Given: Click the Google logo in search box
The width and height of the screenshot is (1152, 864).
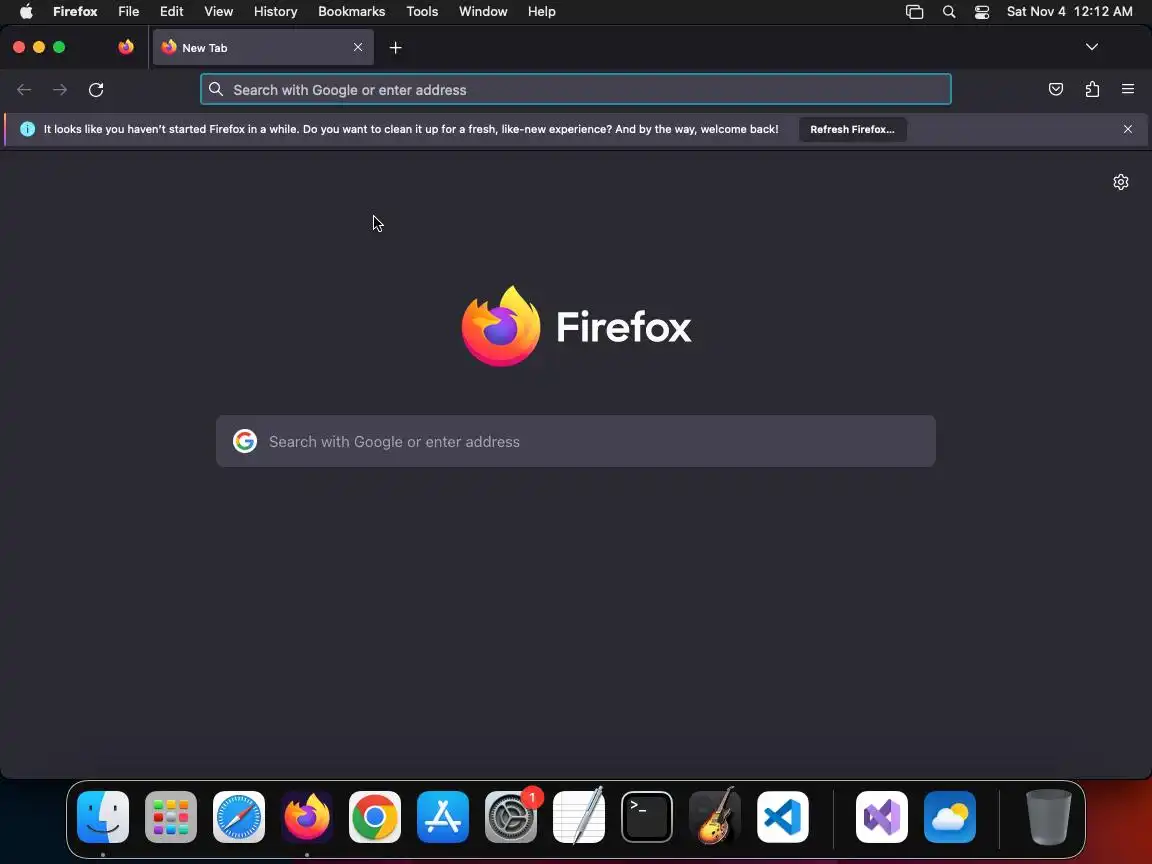Looking at the screenshot, I should coord(245,441).
